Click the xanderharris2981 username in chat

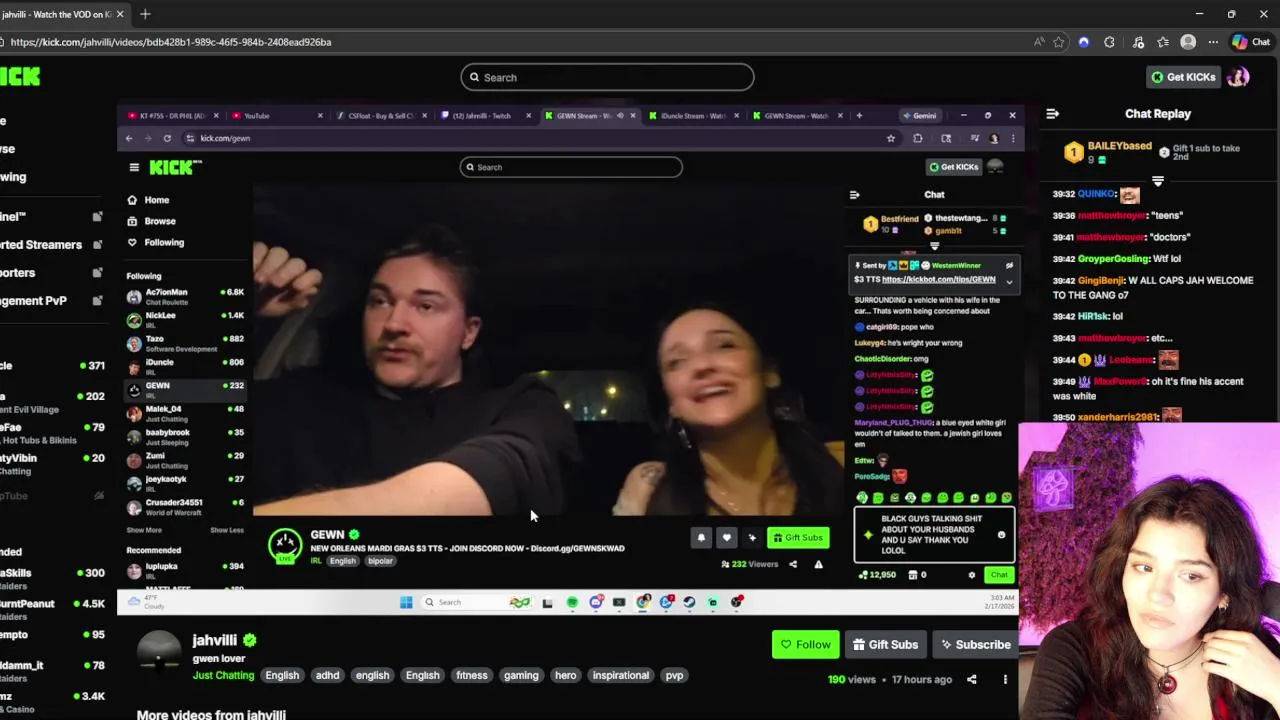[x=1117, y=417]
